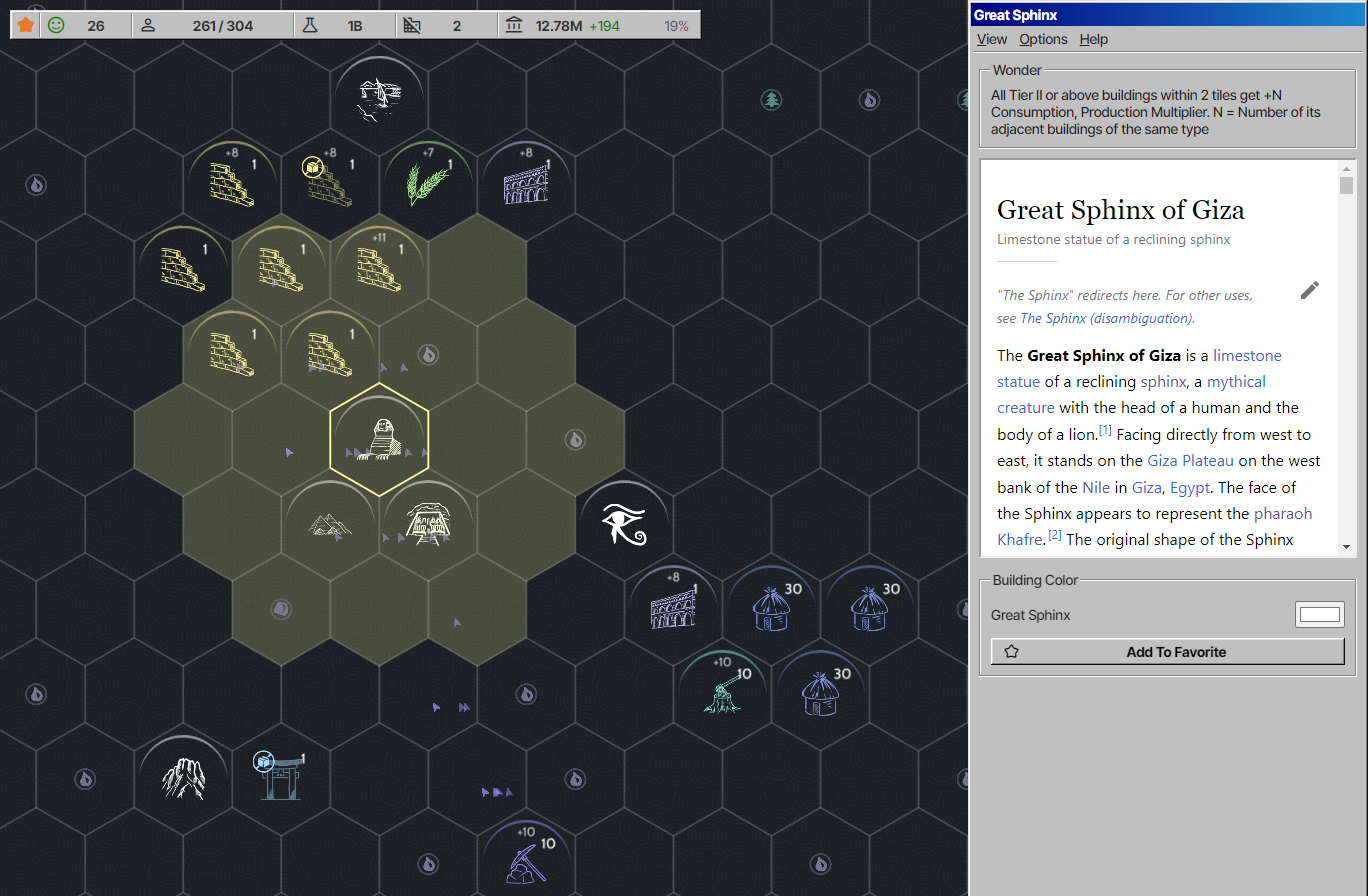Click the green tree resource deposit icon
The height and width of the screenshot is (896, 1368).
tap(771, 99)
